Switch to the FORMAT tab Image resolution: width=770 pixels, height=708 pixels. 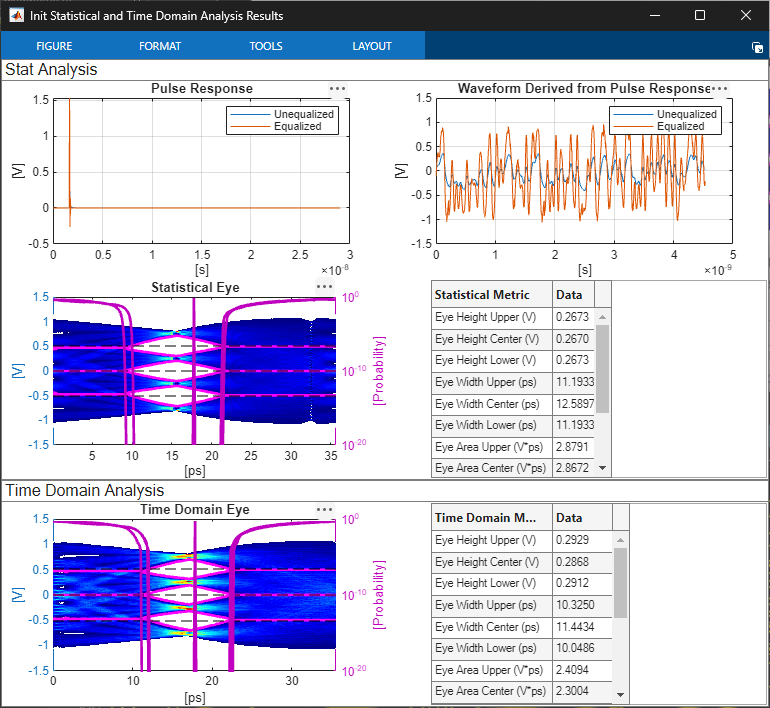(160, 46)
